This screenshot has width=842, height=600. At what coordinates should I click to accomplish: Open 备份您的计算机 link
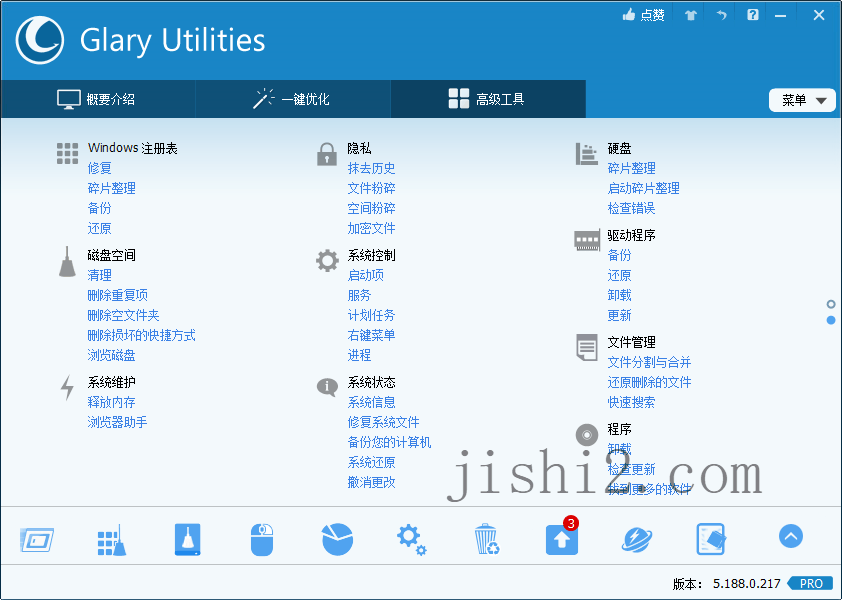[389, 442]
